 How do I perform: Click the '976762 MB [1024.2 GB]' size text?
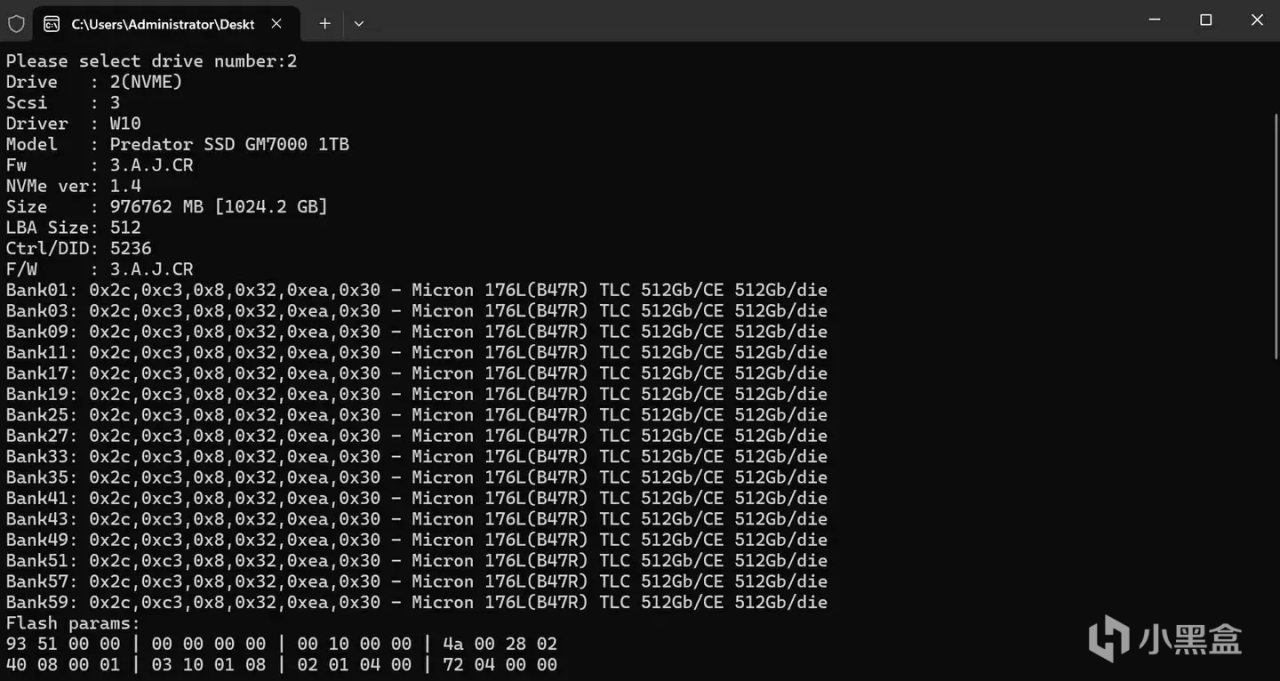click(218, 207)
